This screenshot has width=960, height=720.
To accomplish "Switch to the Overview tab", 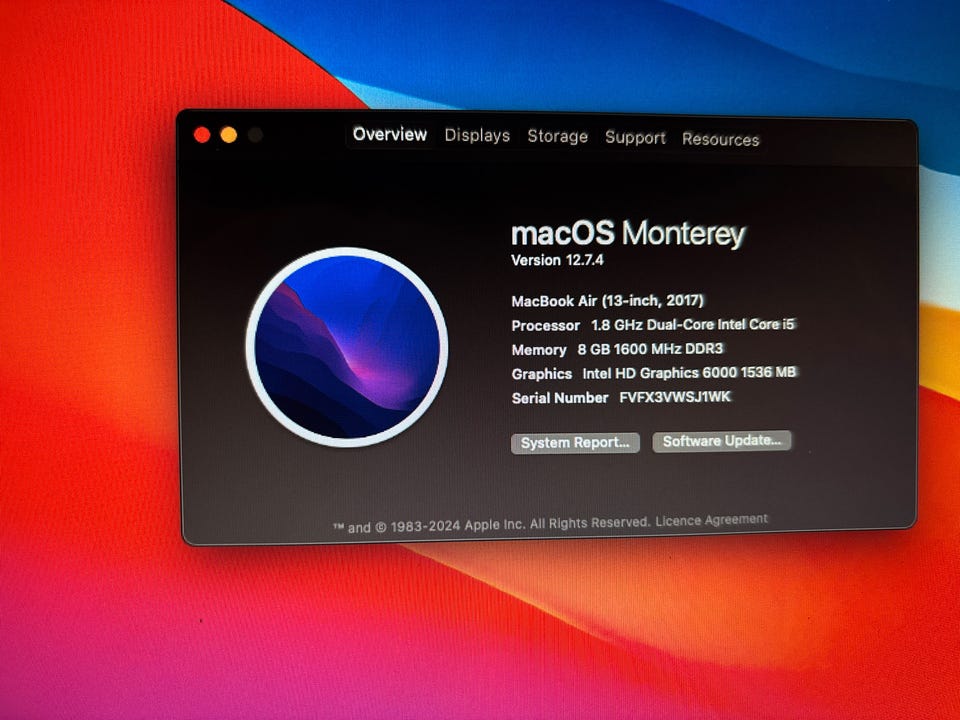I will (x=389, y=135).
